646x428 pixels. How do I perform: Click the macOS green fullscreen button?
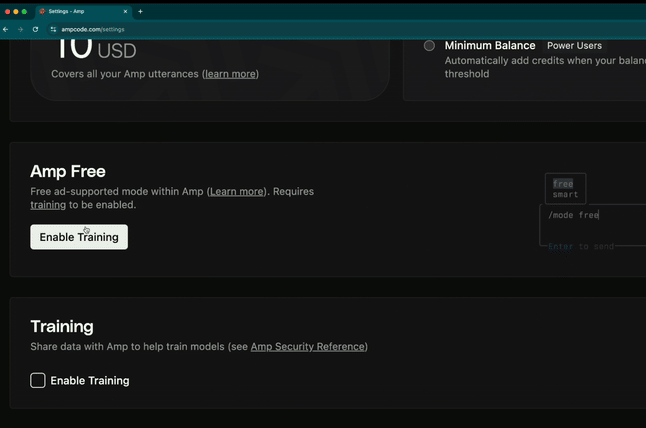[24, 12]
